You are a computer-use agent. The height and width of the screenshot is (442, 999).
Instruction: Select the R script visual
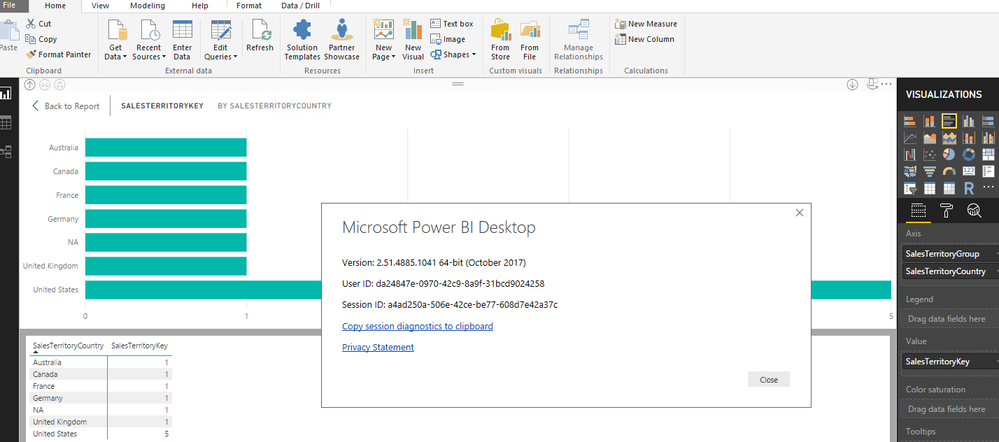click(x=968, y=189)
